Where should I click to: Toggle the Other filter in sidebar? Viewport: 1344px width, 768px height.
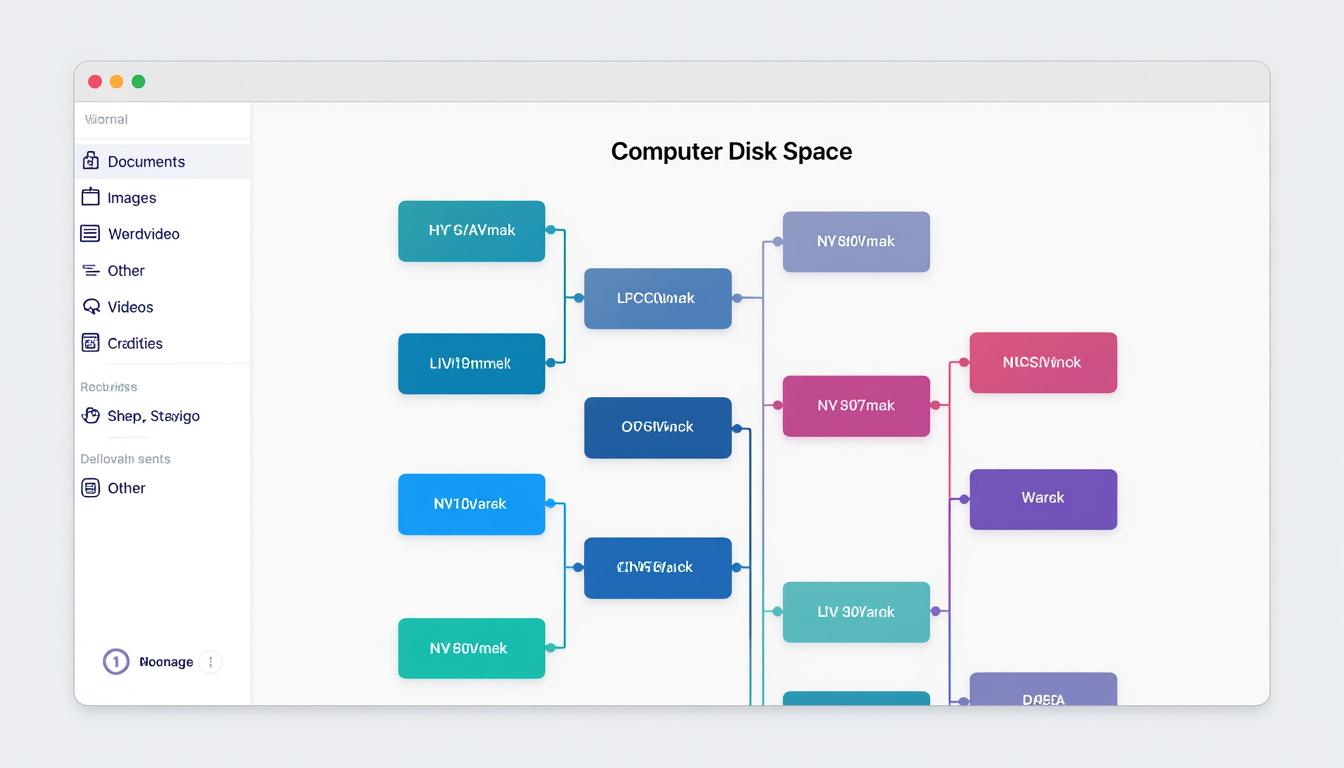pos(127,270)
